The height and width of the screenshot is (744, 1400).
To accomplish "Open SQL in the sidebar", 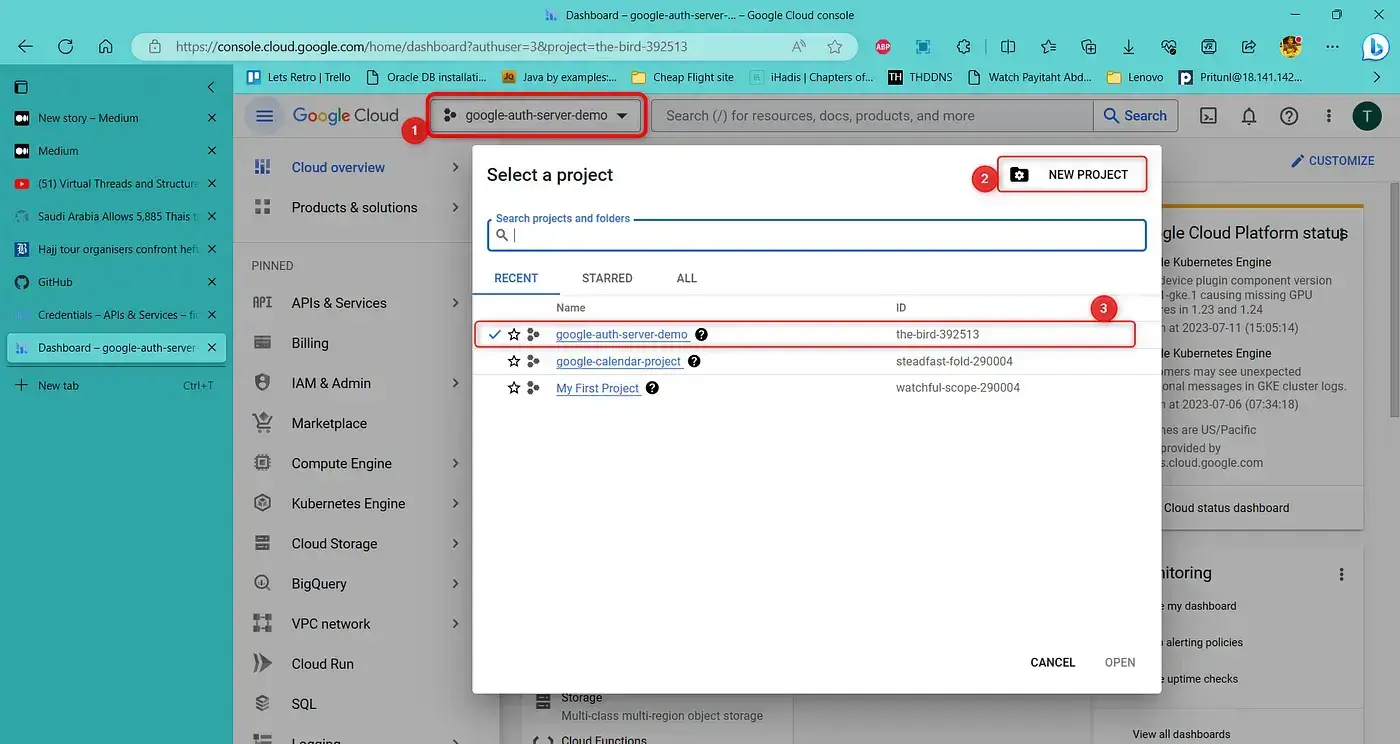I will point(303,703).
